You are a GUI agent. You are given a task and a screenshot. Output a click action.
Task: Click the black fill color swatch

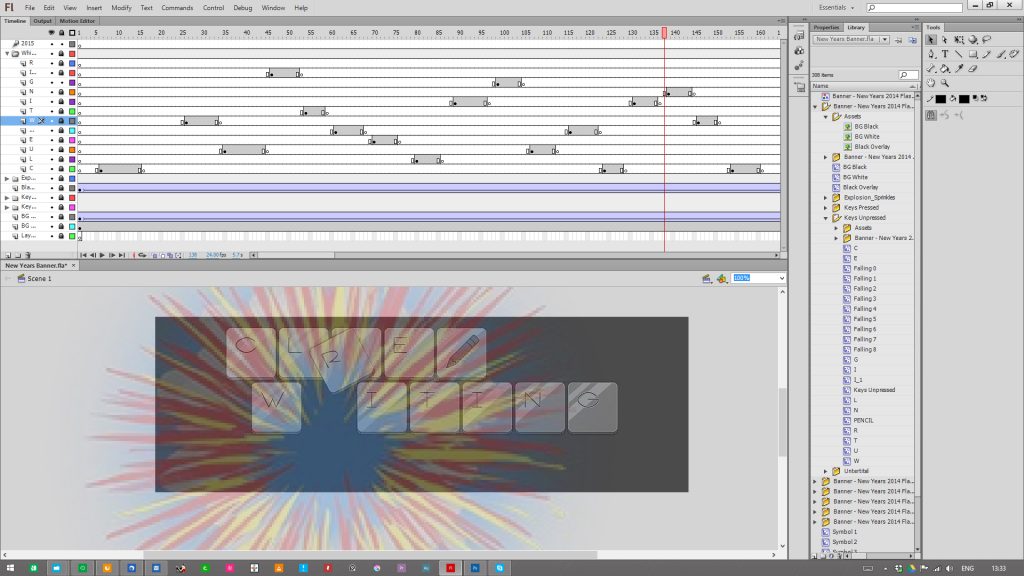(x=964, y=99)
